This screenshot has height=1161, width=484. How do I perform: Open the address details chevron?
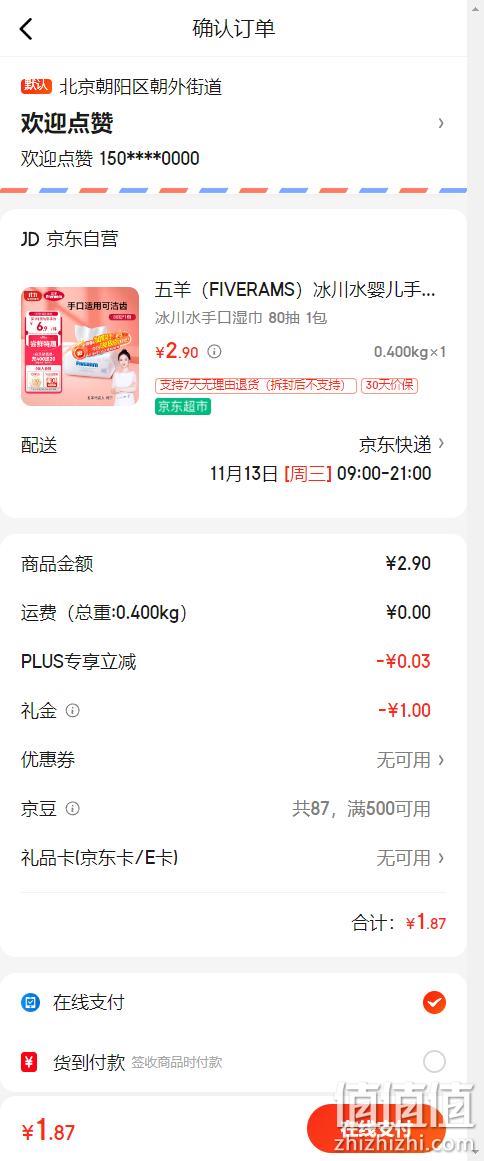tap(441, 123)
